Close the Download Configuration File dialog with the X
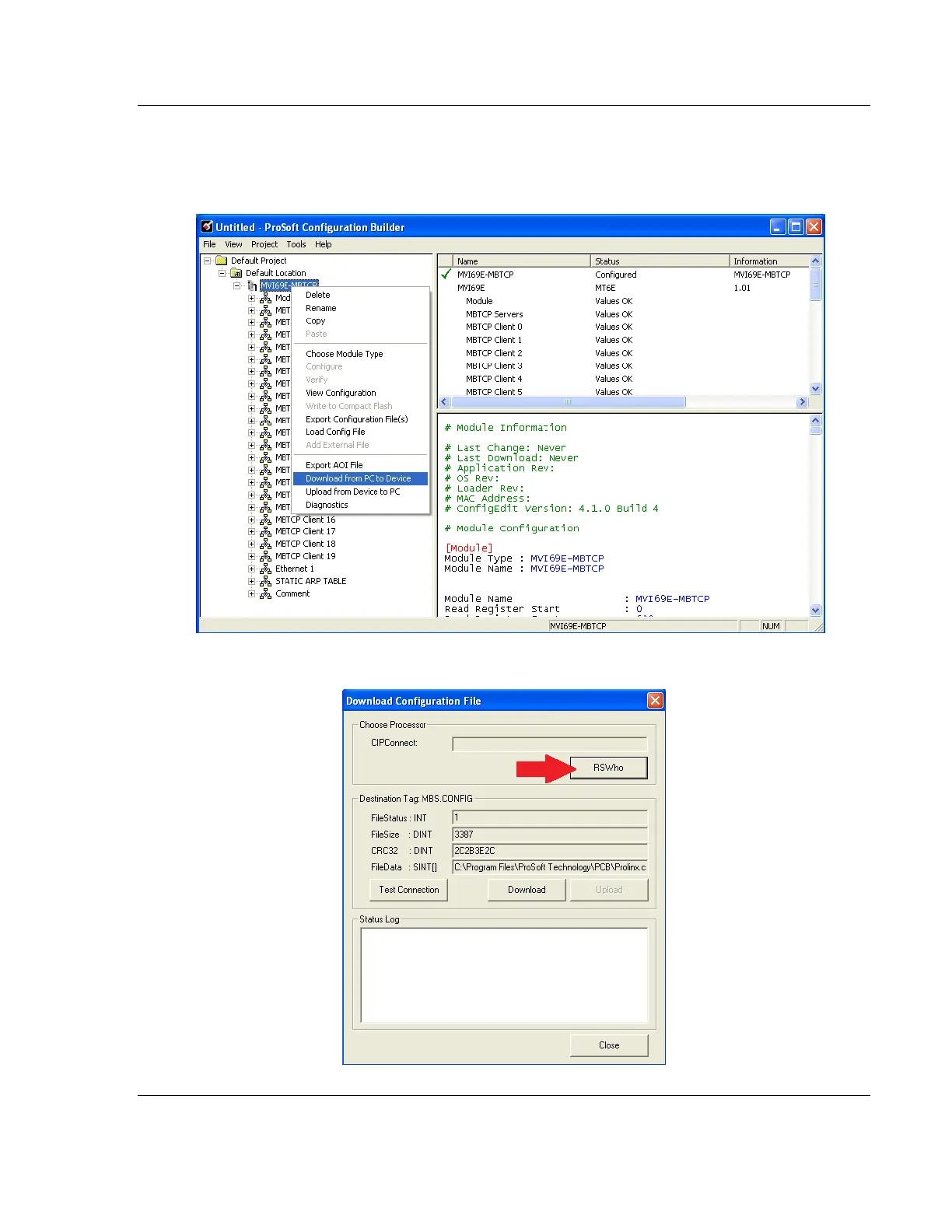952x1232 pixels. (x=655, y=700)
